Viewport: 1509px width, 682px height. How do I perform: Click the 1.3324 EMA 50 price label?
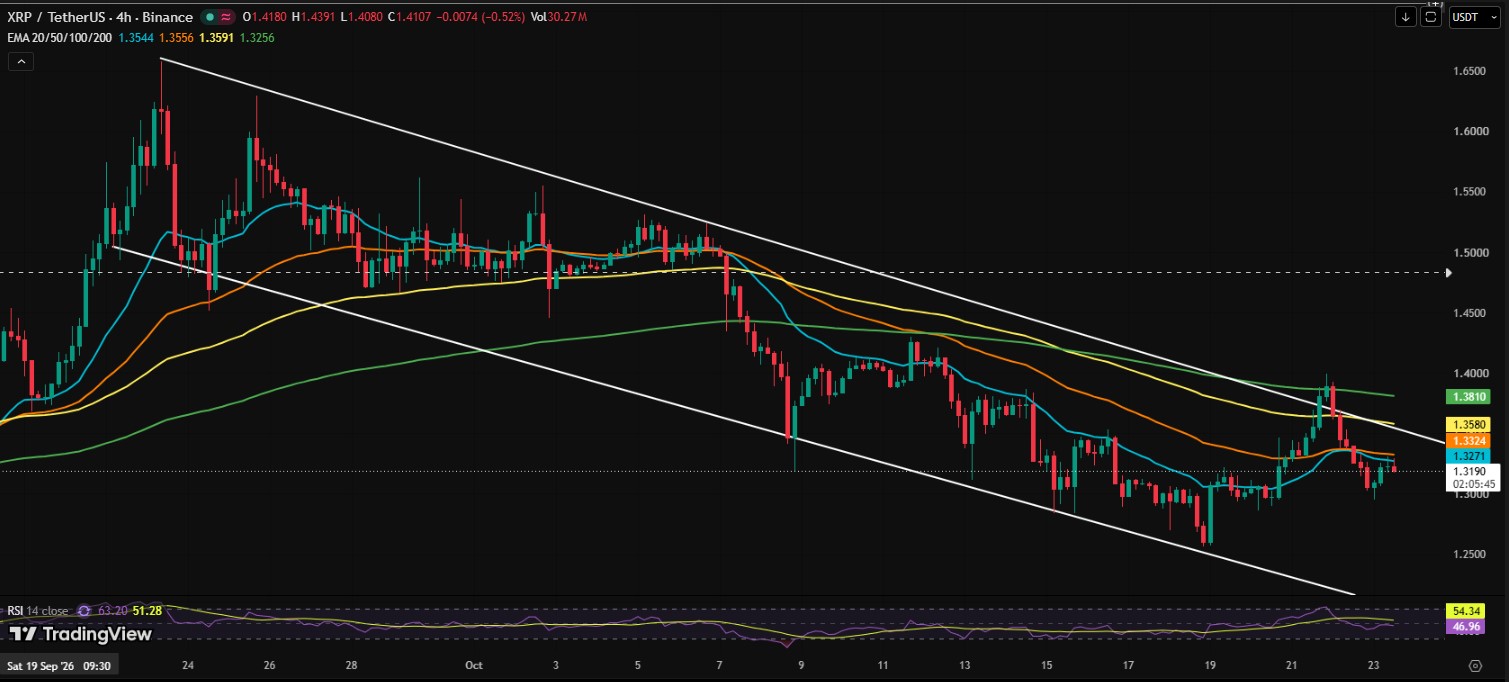tap(1467, 441)
